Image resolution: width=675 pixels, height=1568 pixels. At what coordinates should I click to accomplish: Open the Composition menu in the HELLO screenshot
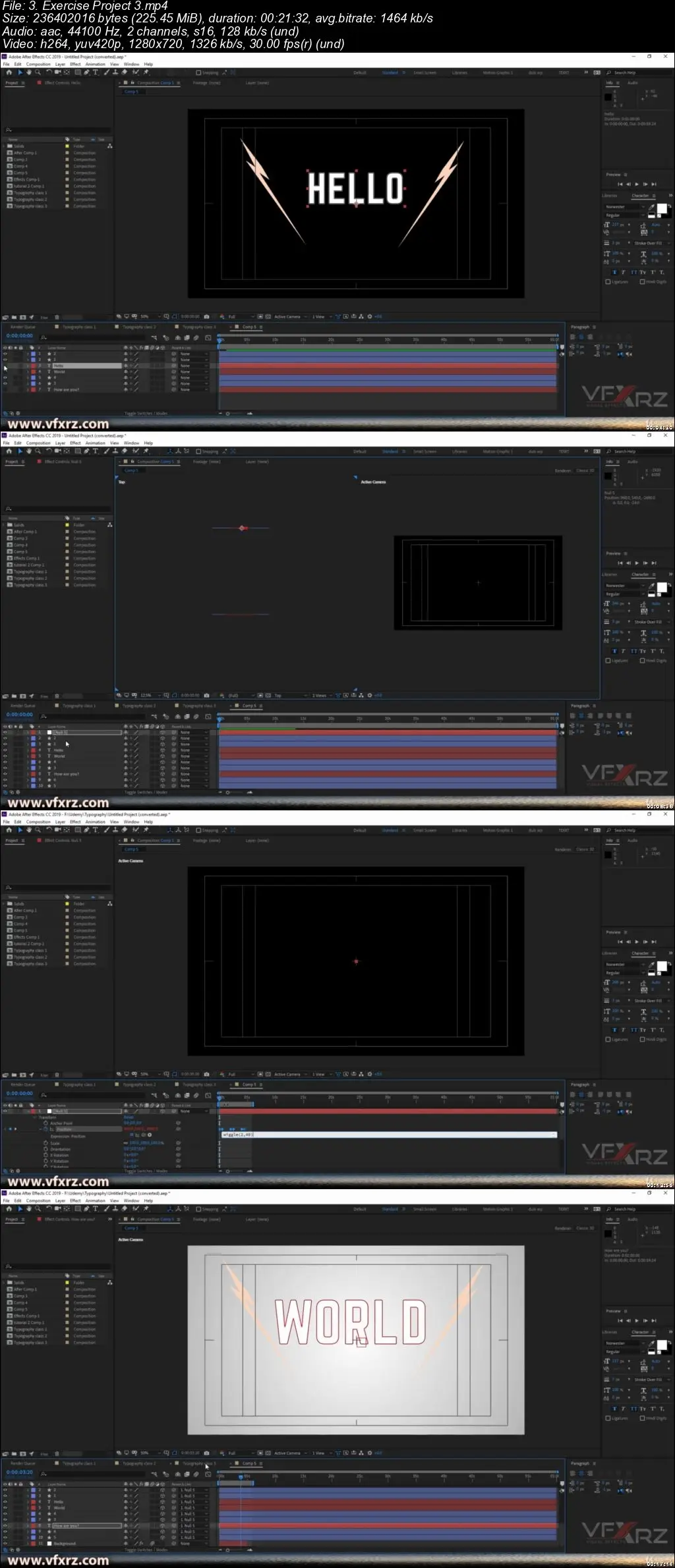click(38, 64)
